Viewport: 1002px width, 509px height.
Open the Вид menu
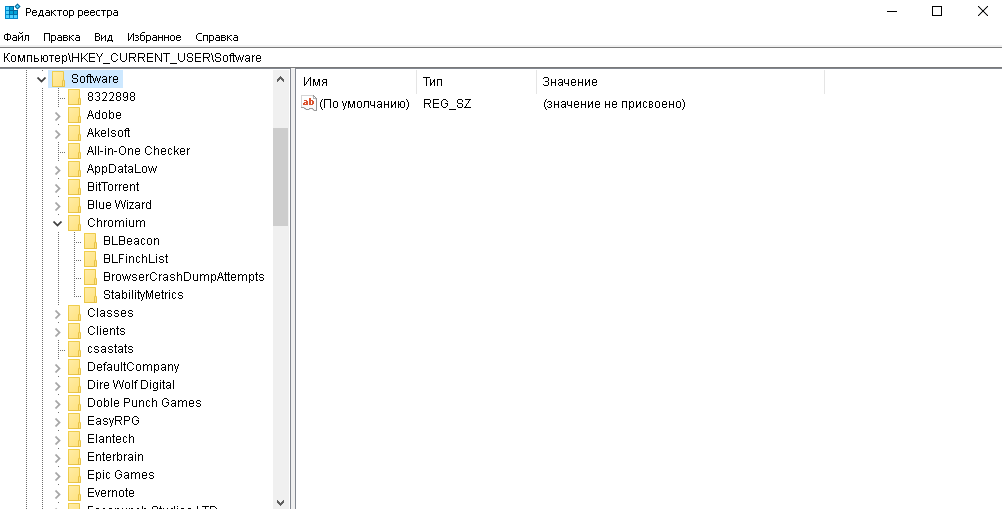click(x=104, y=37)
